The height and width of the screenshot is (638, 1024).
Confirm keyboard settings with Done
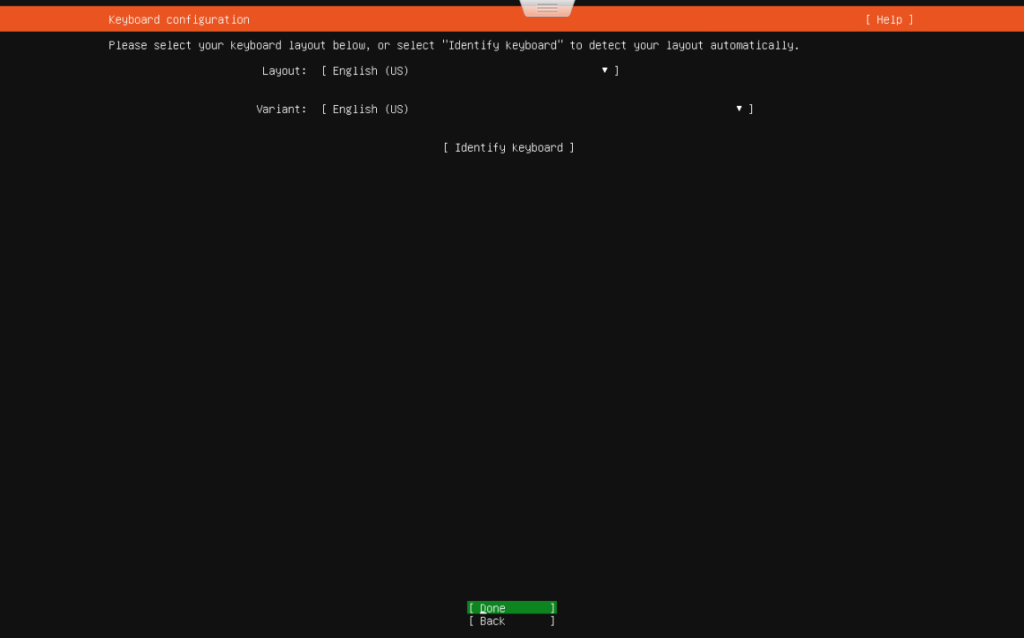pyautogui.click(x=511, y=607)
